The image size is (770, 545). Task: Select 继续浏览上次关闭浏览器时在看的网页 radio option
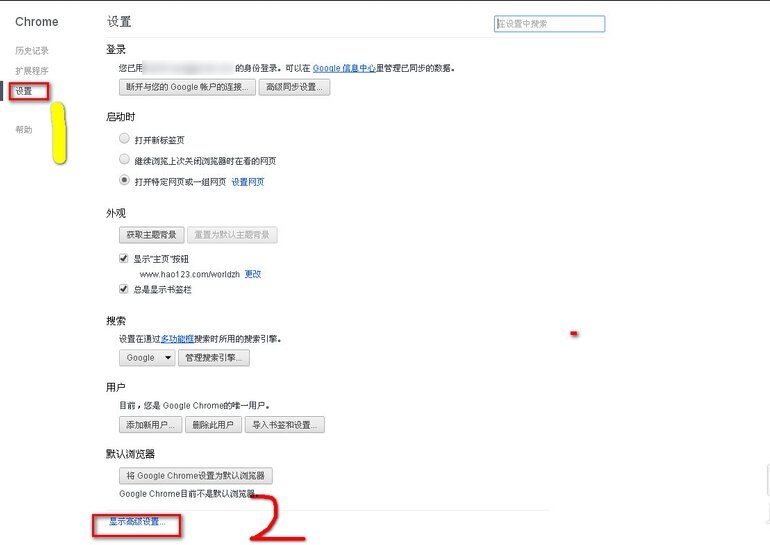(124, 159)
